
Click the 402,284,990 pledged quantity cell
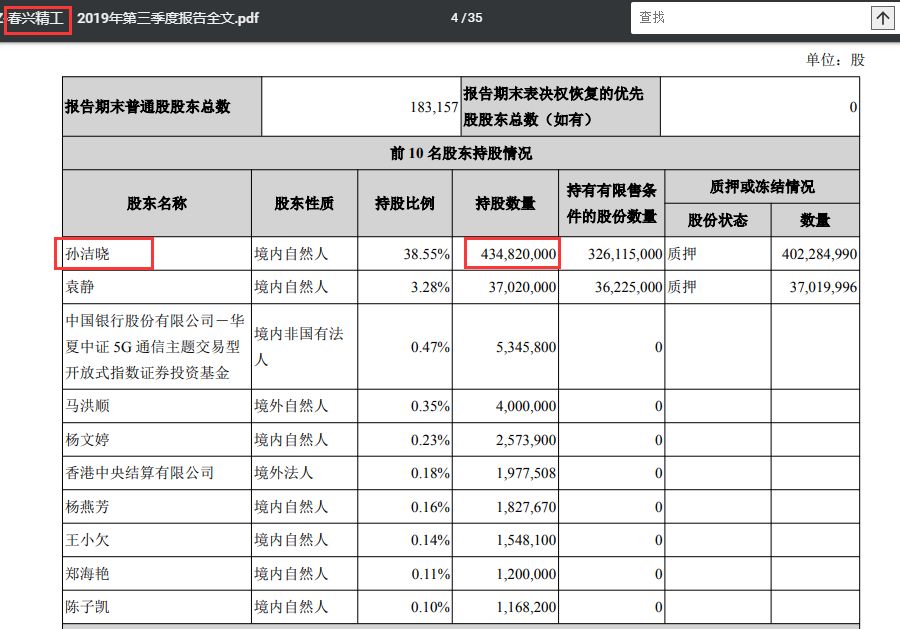click(817, 254)
